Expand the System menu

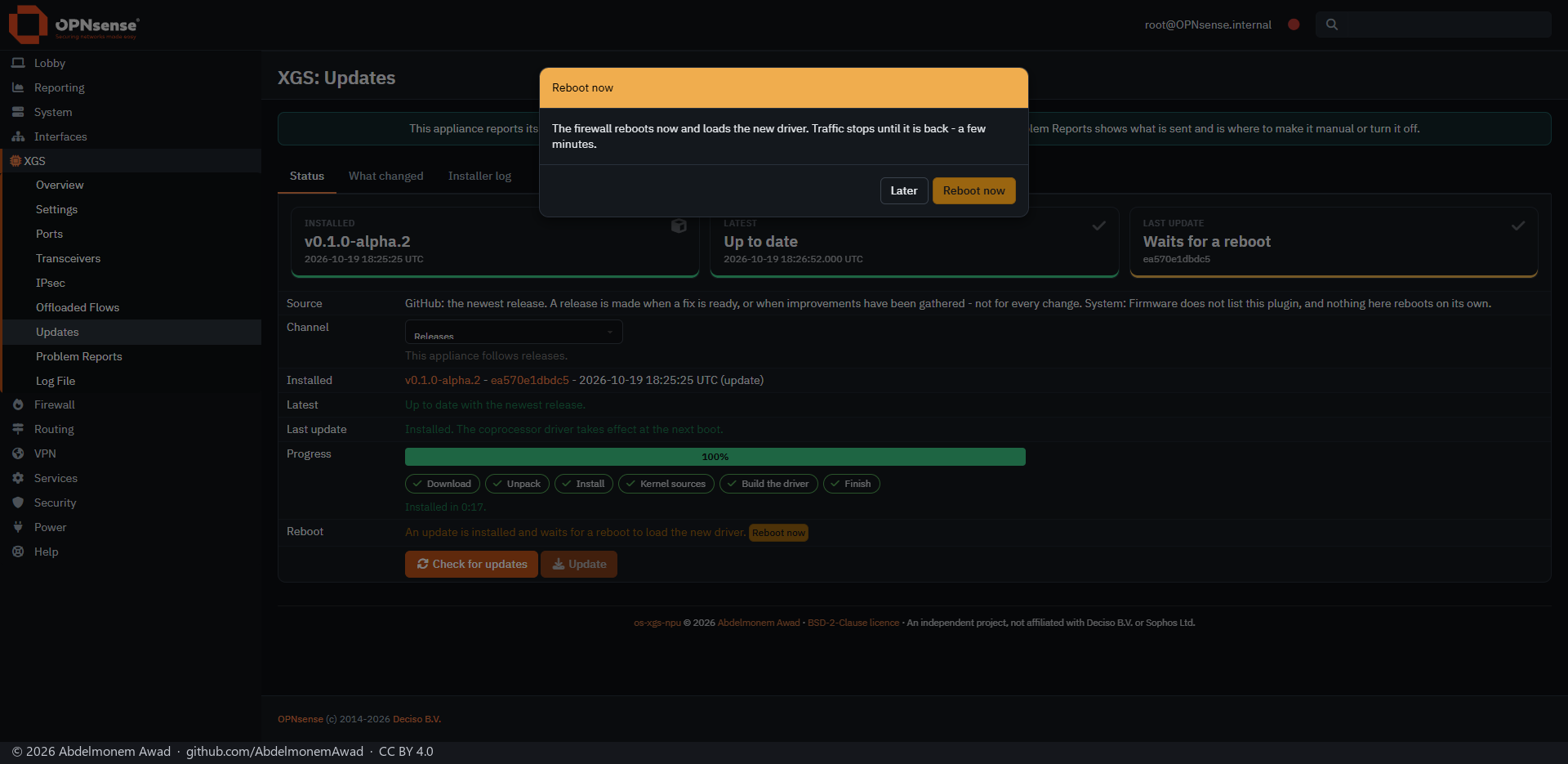(131, 112)
